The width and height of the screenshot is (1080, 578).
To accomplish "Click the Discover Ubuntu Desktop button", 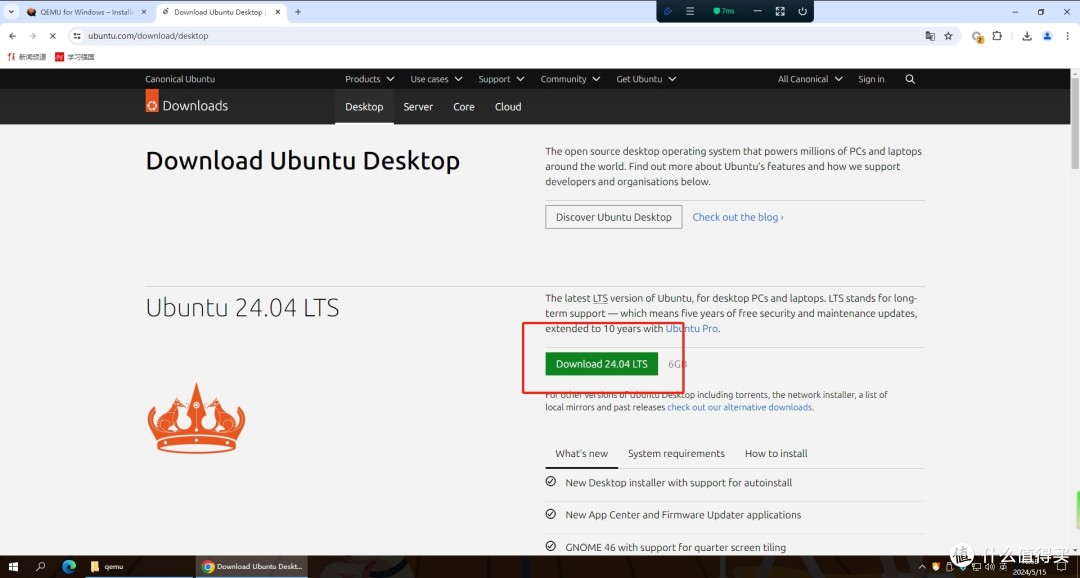I will [614, 217].
